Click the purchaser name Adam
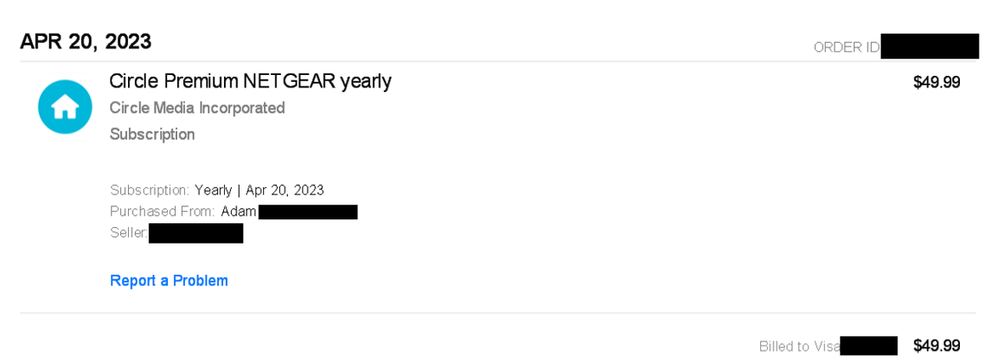999x360 pixels. click(238, 212)
